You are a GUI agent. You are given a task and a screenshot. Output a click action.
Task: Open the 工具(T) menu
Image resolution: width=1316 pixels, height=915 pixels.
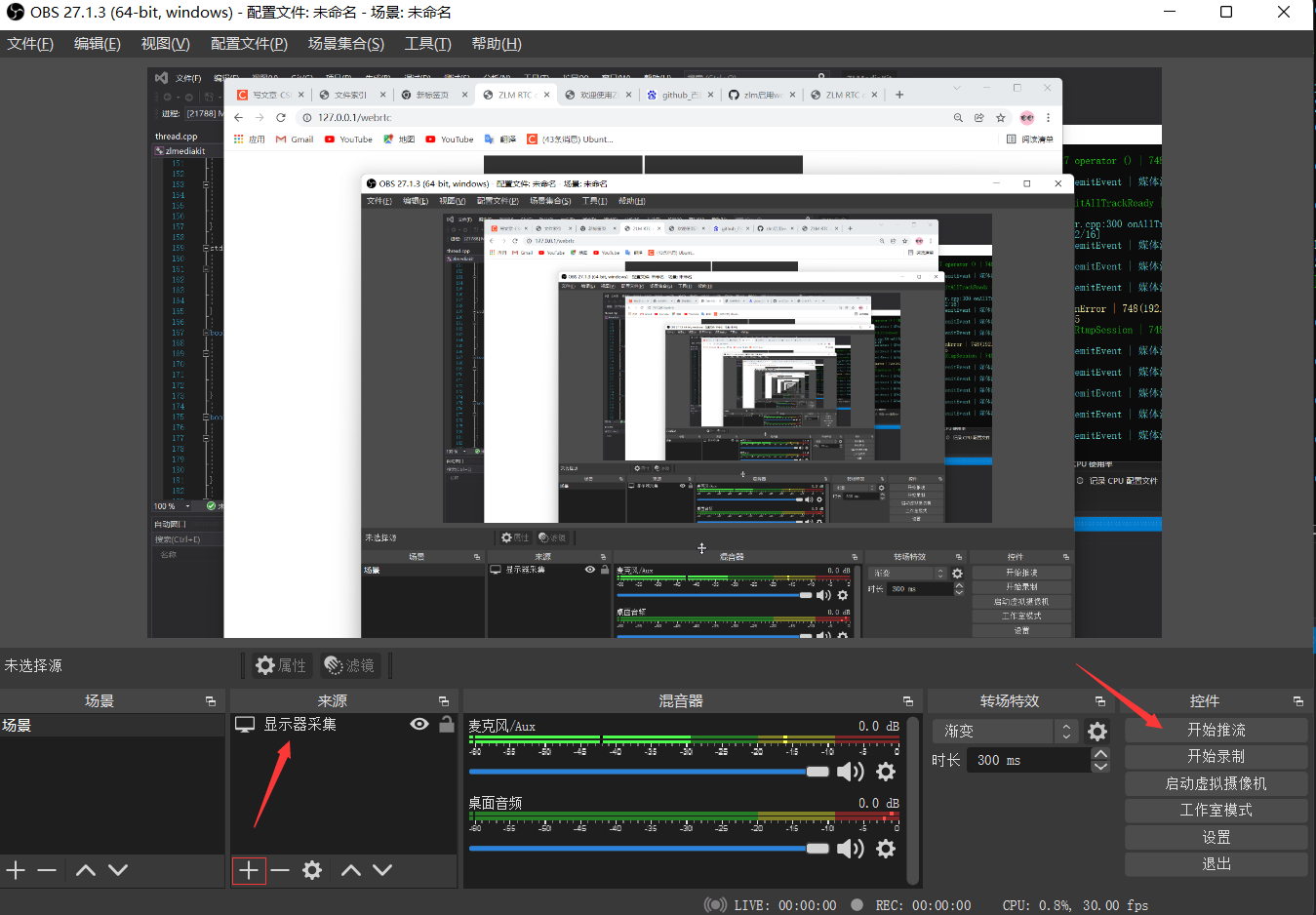pos(426,43)
